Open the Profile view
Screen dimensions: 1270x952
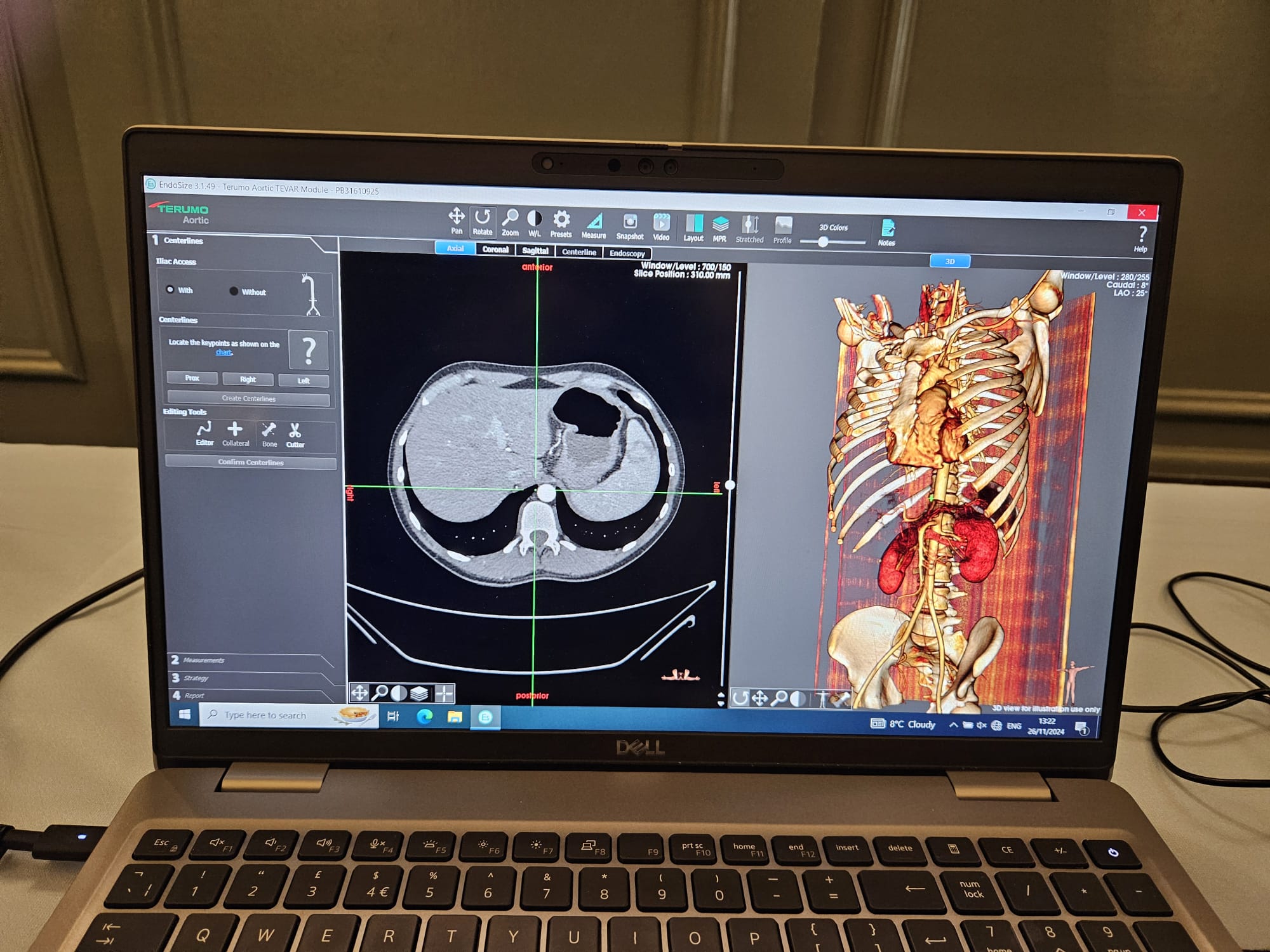click(x=783, y=231)
